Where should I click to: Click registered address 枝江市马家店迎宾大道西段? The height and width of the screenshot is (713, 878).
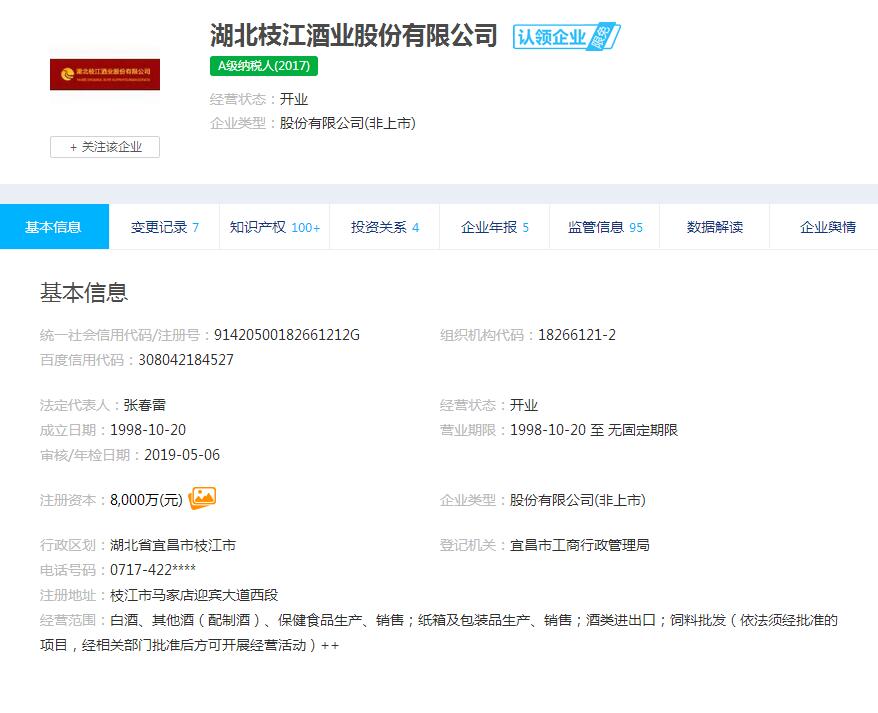click(194, 595)
